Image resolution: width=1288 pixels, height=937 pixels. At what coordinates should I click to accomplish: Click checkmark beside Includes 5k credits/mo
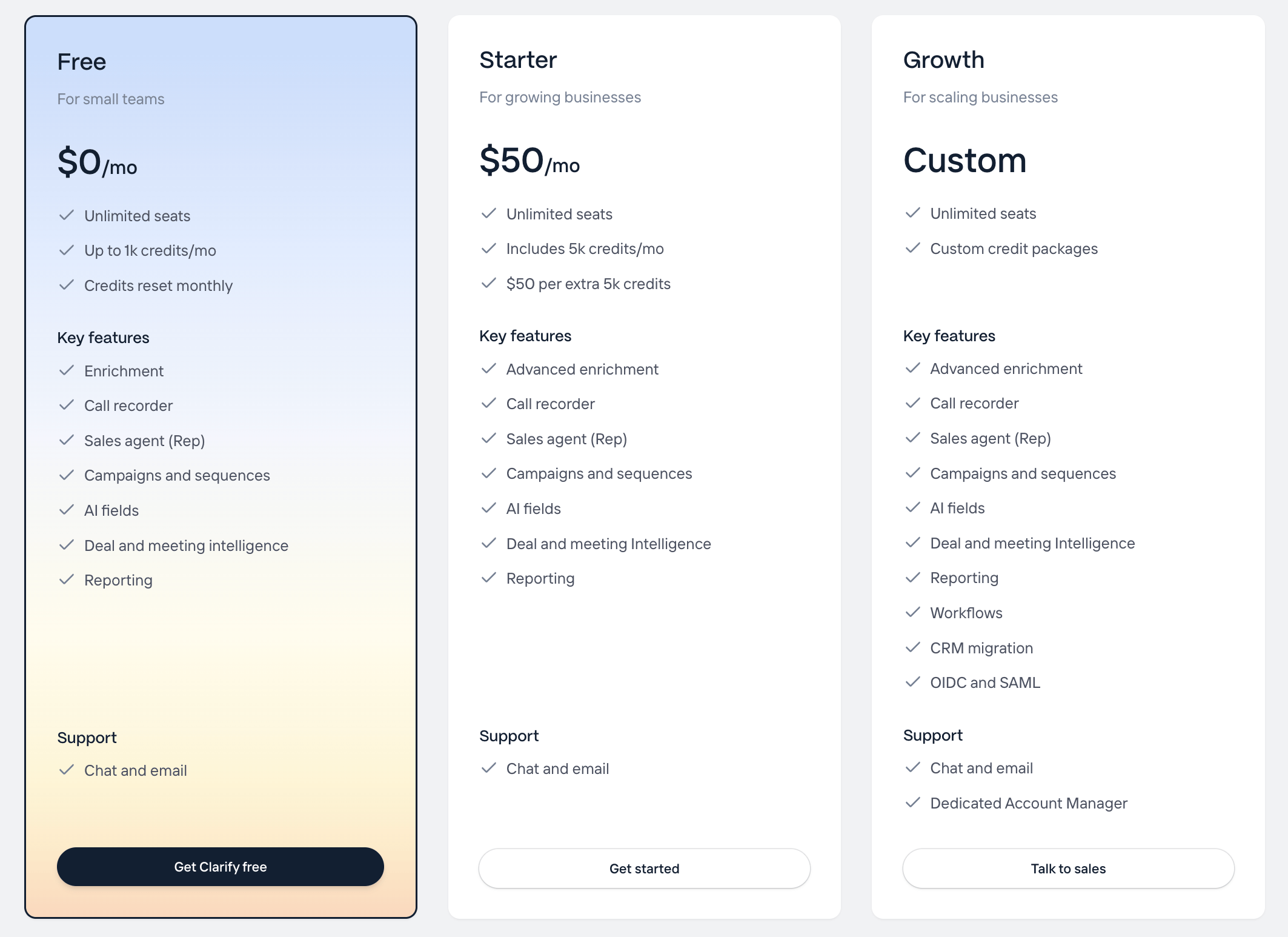[x=488, y=248]
